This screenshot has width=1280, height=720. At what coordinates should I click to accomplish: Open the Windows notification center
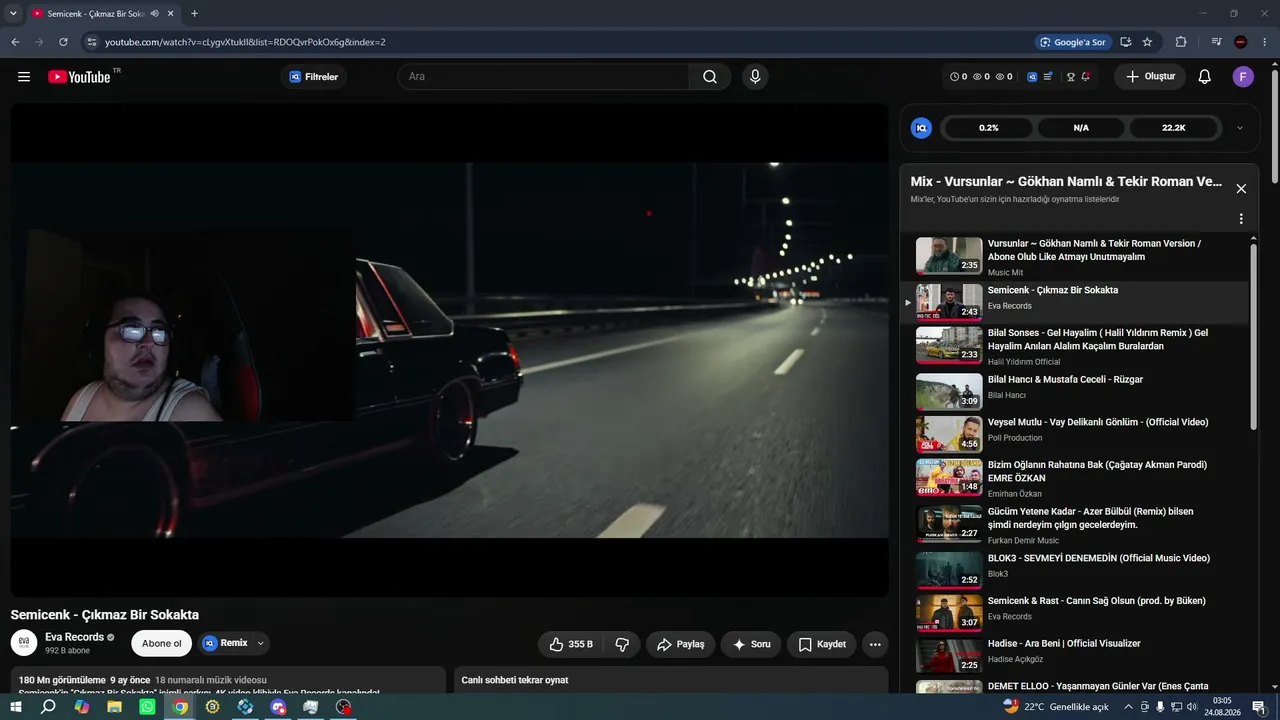click(1259, 707)
